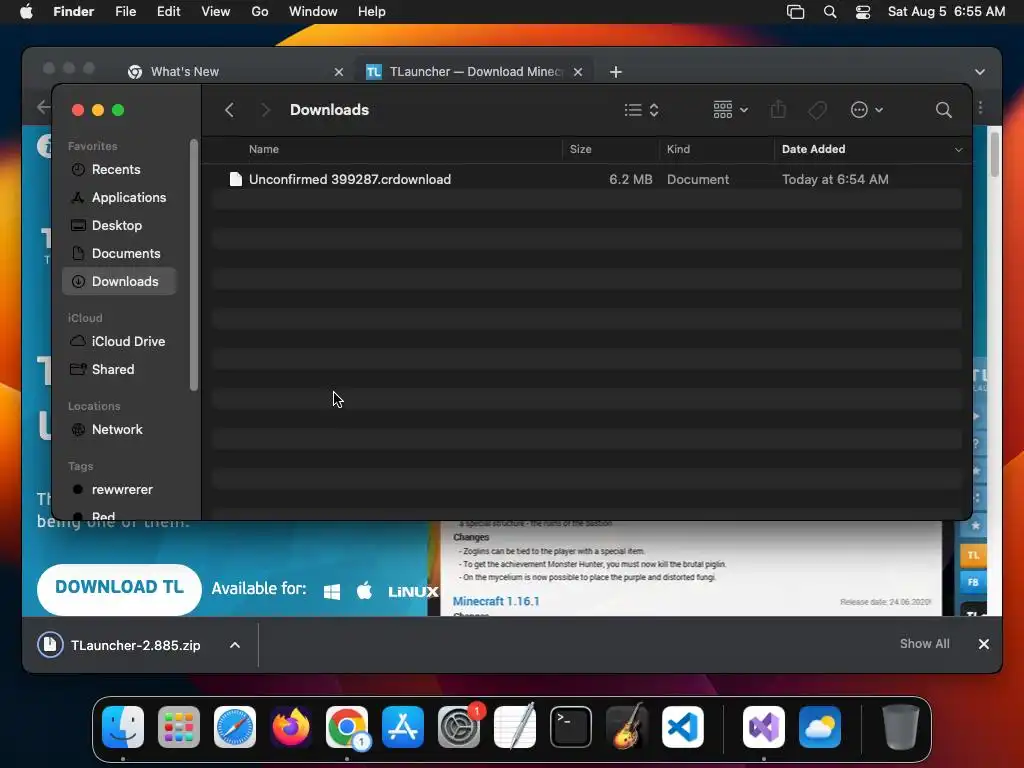The image size is (1024, 768).
Task: Open the Window menu
Action: click(x=313, y=12)
